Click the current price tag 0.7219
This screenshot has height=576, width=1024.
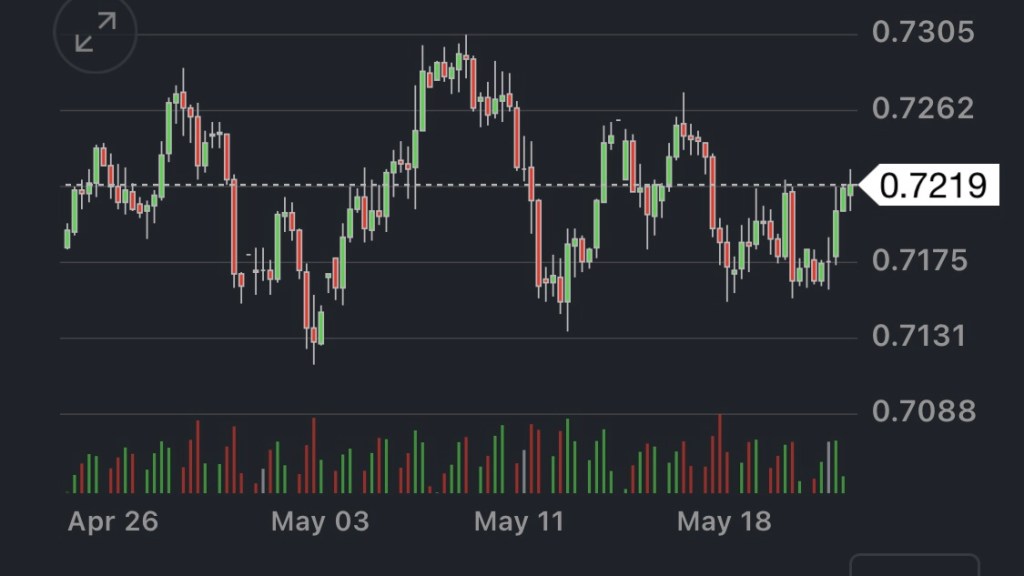coord(932,185)
